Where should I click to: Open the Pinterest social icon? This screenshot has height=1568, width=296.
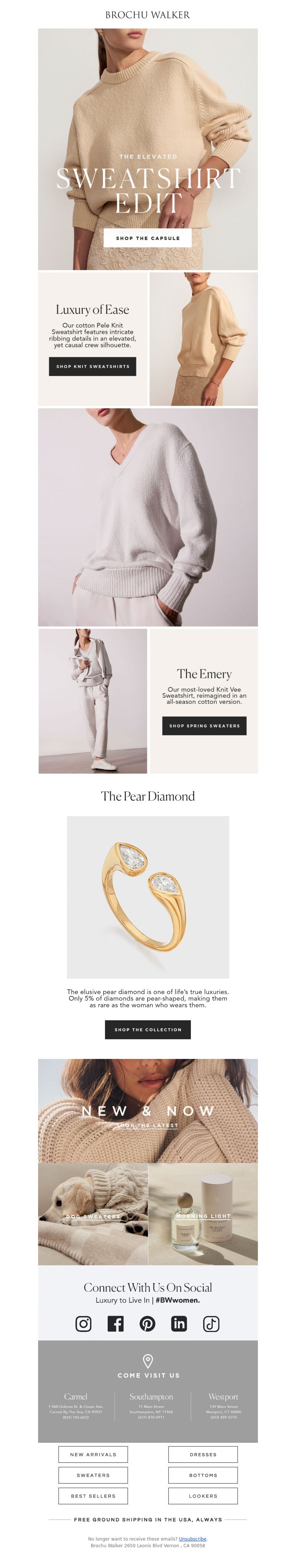[x=148, y=1324]
